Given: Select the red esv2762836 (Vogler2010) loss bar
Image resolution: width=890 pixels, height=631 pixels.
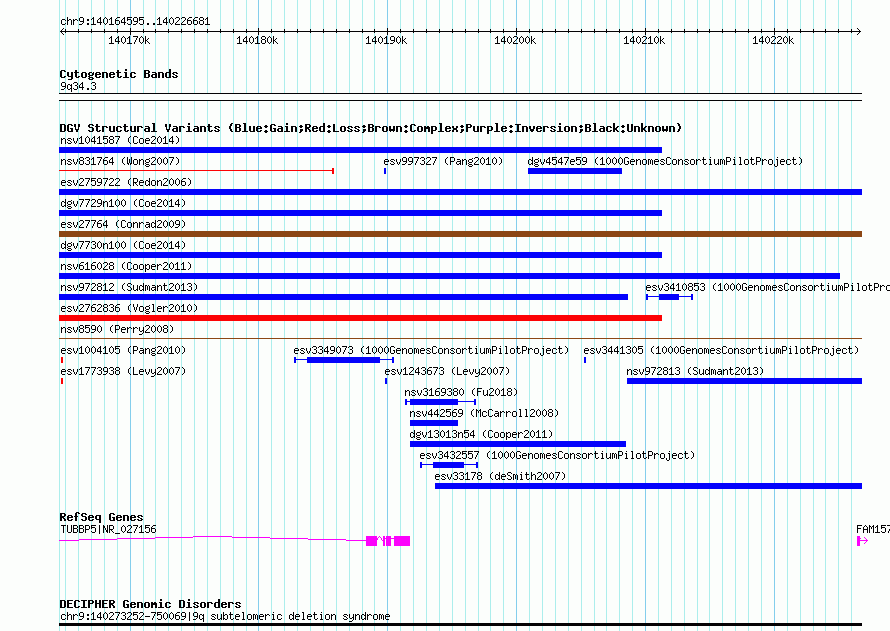Looking at the screenshot, I should [360, 318].
